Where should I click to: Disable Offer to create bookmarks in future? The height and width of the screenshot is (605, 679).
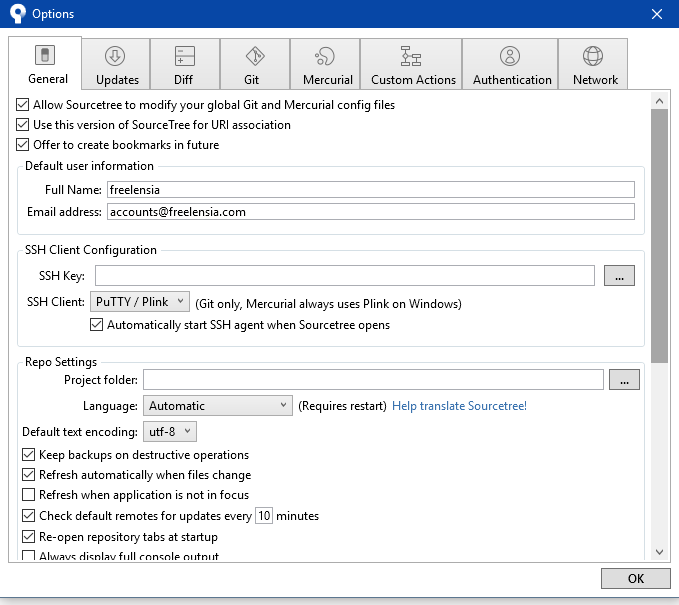click(23, 145)
